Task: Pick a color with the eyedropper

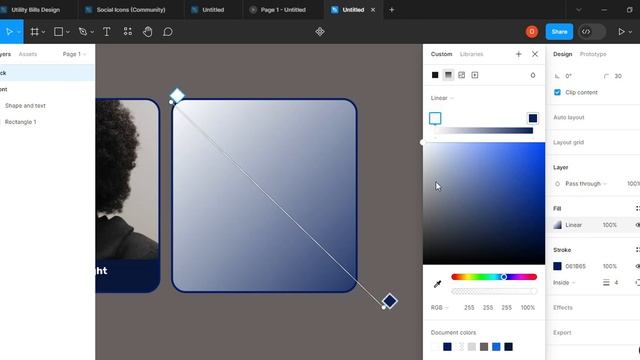Action: click(438, 284)
